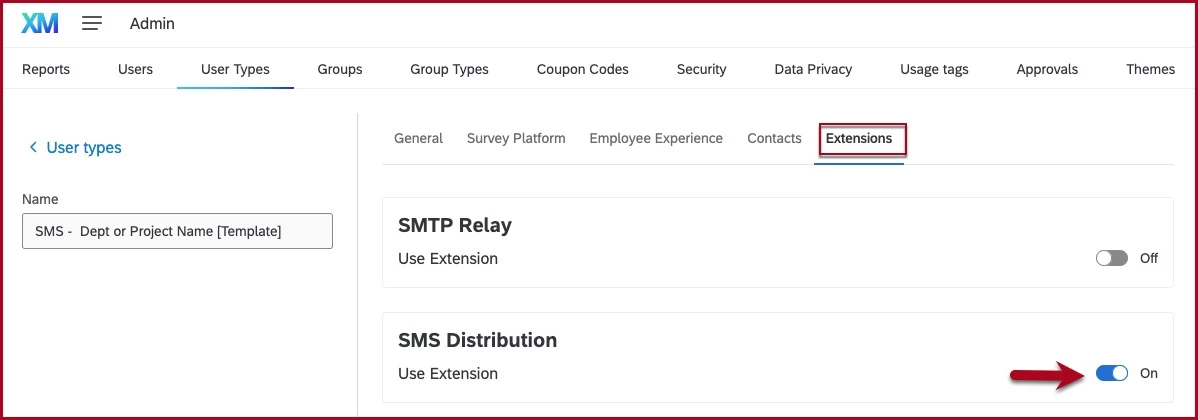Open the Groups admin tab
This screenshot has width=1198, height=420.
[x=340, y=69]
